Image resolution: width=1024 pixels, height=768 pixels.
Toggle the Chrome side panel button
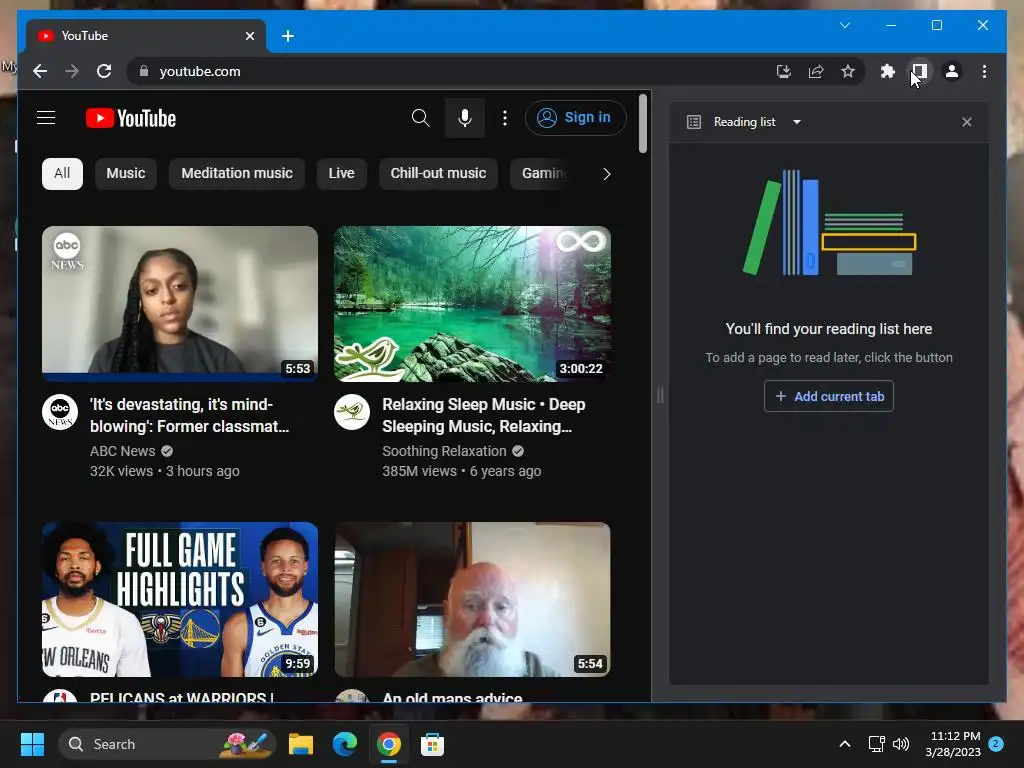pyautogui.click(x=920, y=71)
